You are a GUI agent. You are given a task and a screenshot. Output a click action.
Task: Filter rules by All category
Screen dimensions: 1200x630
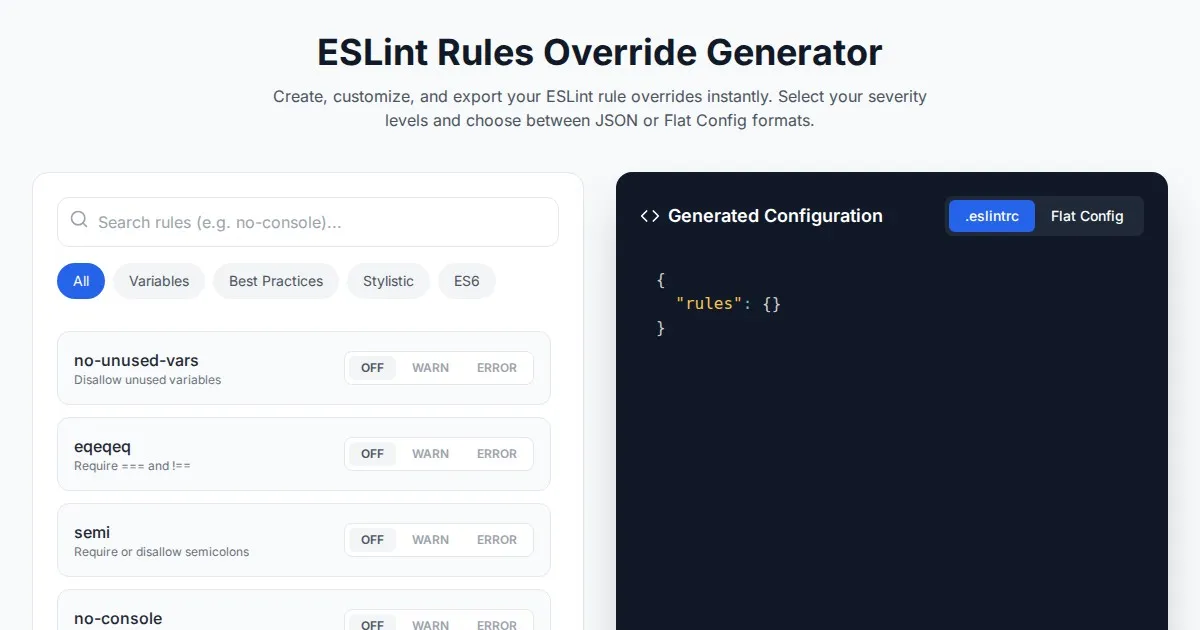pyautogui.click(x=81, y=281)
